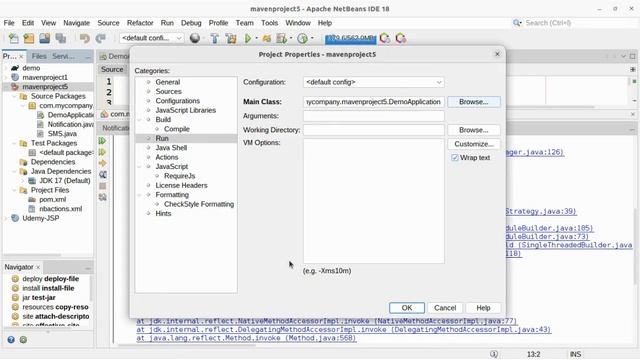The image size is (640, 360).
Task: Click the second red profiler icon after memory bar
Action: [x=401, y=38]
